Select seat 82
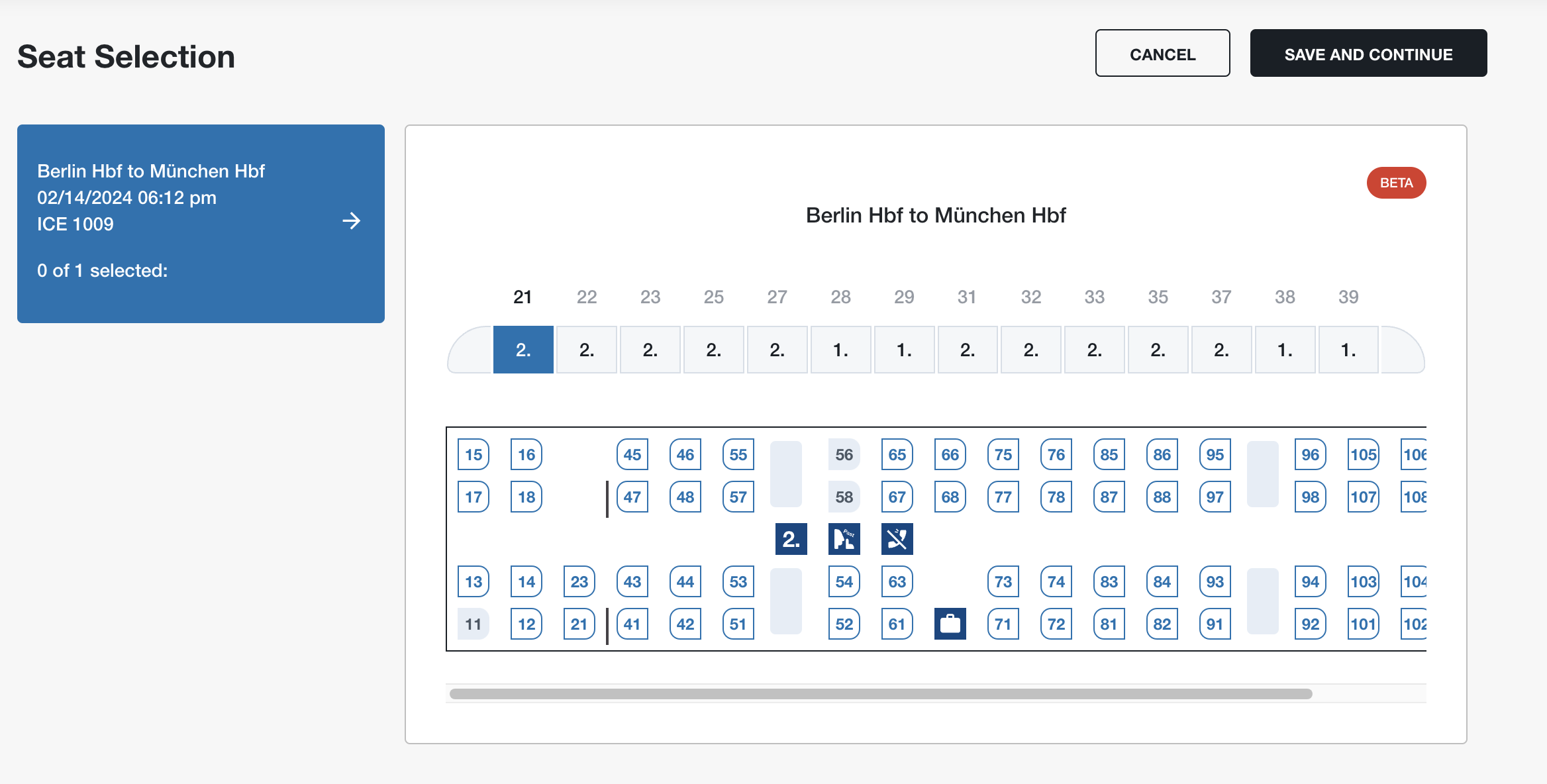1547x784 pixels. (x=1162, y=624)
